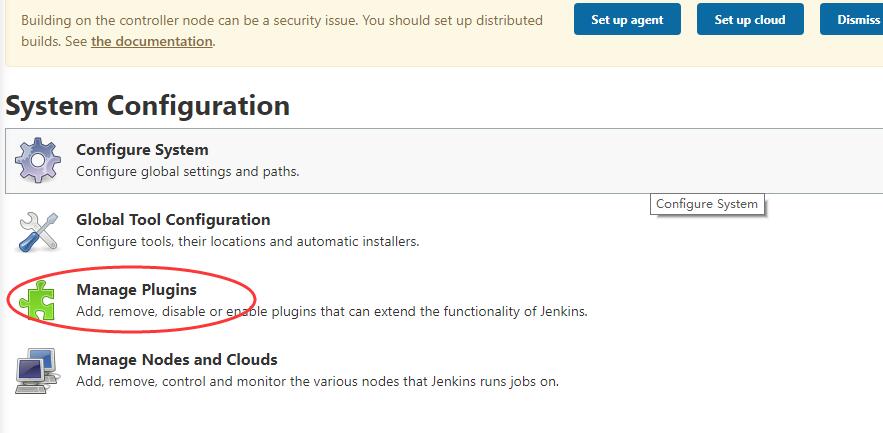Click the 'Configure global settings and paths' description
883x433 pixels.
(188, 171)
